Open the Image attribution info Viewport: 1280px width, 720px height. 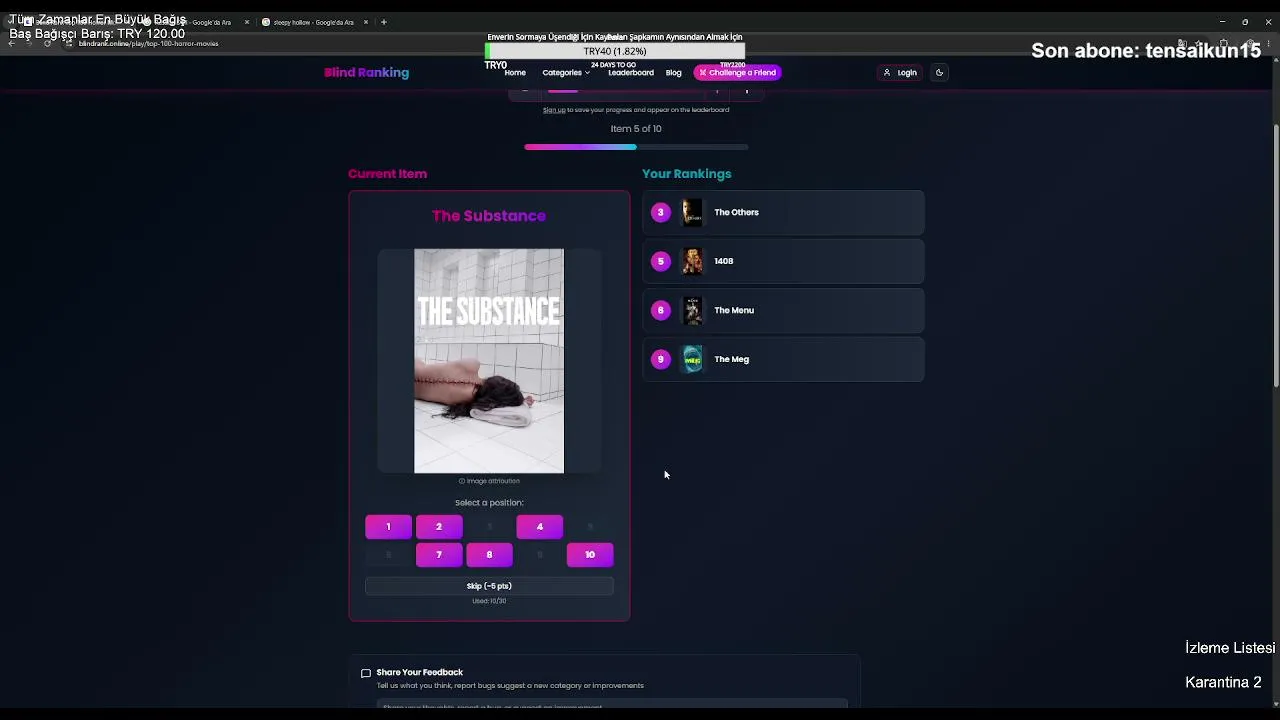pos(489,481)
